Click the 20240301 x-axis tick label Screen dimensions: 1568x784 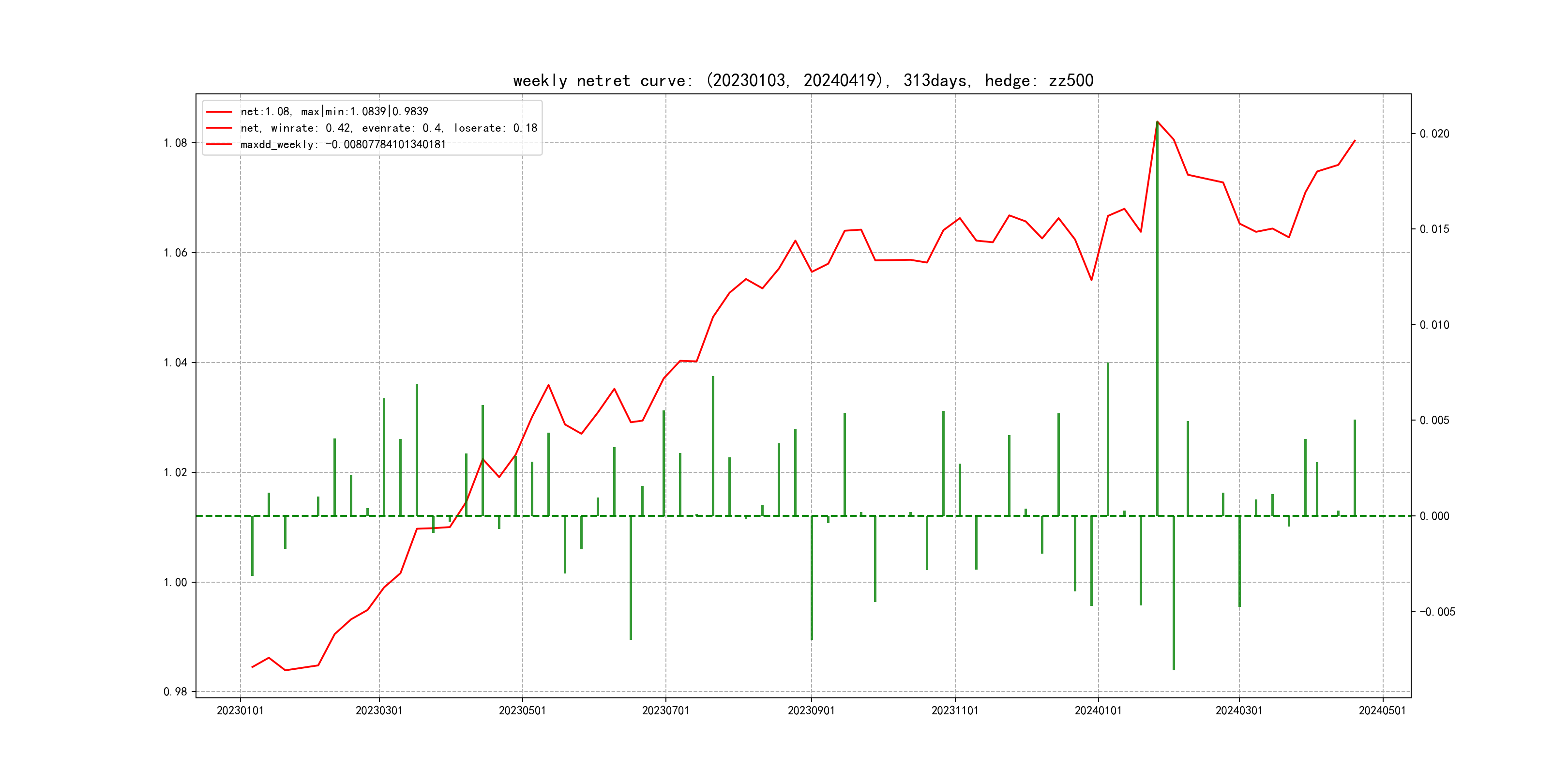click(x=1239, y=711)
